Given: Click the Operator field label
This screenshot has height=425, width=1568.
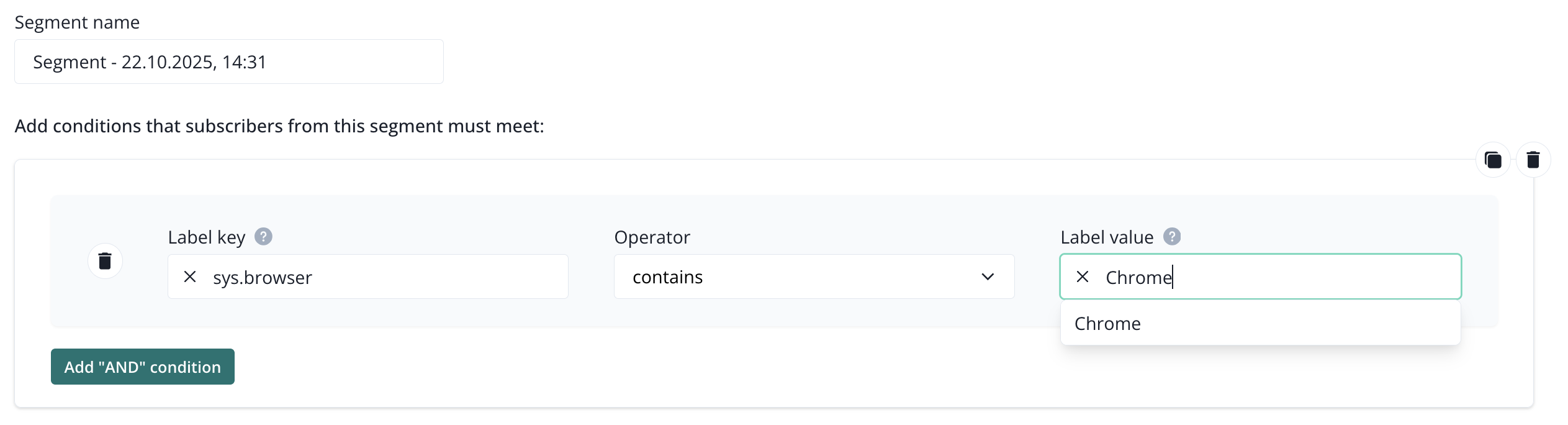Looking at the screenshot, I should click(x=652, y=237).
